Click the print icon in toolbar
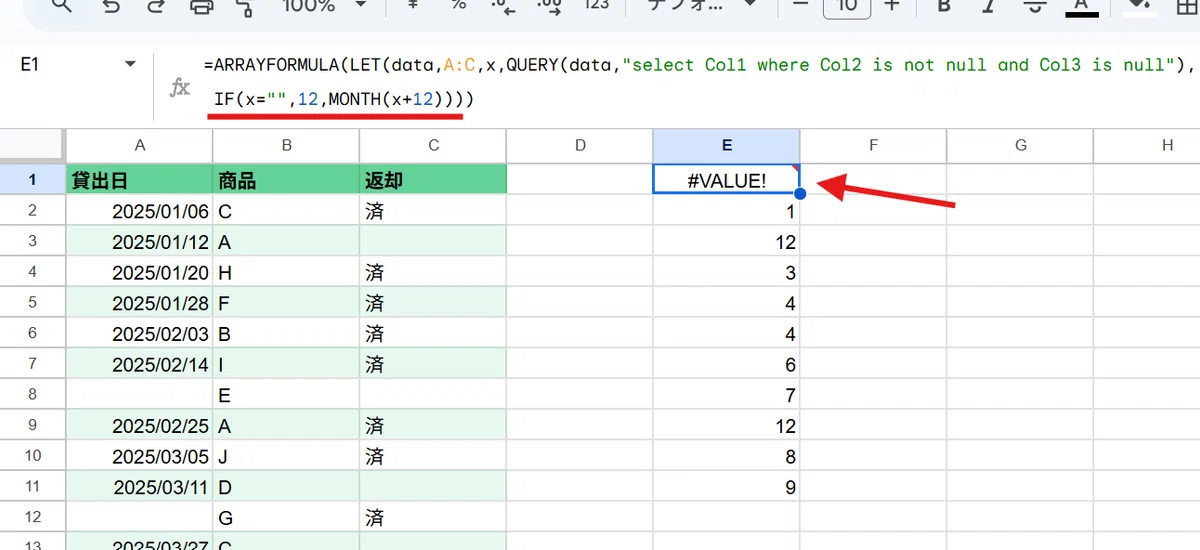1200x550 pixels. pos(202,6)
